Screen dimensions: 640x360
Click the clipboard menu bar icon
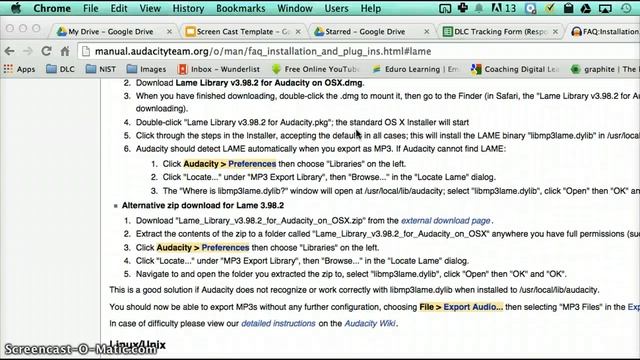[x=568, y=8]
